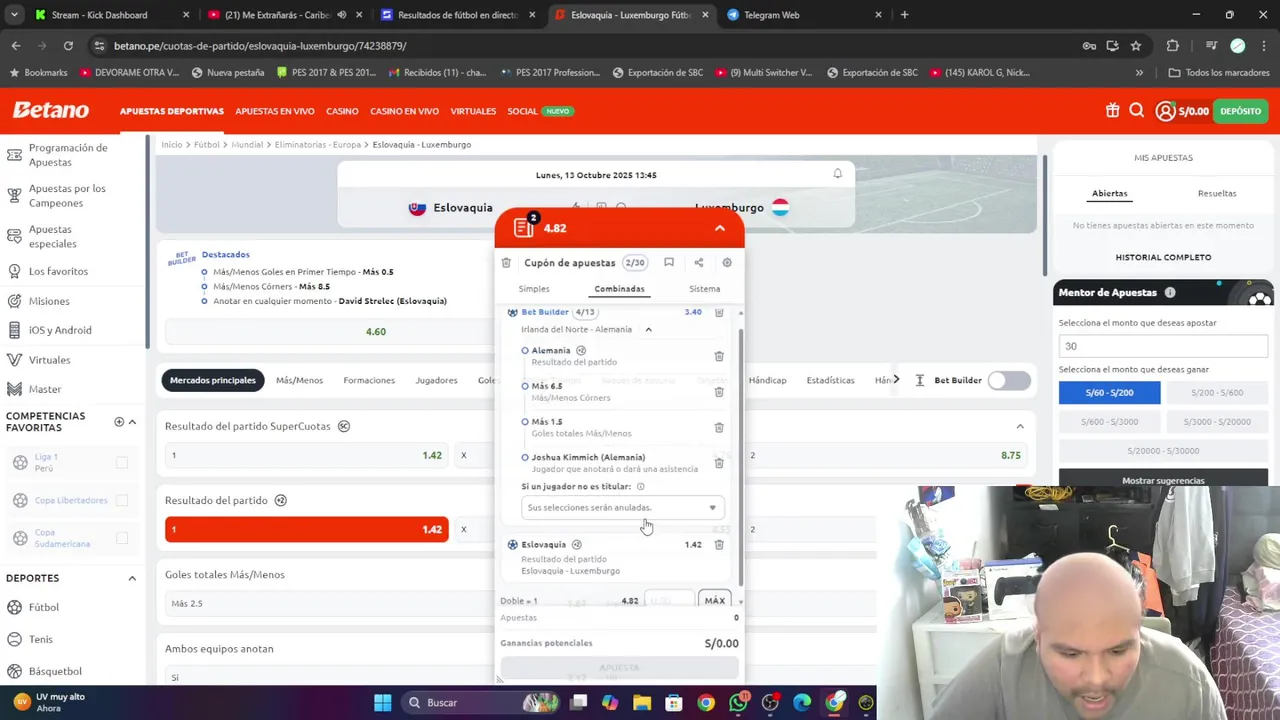The image size is (1280, 720).
Task: Choose the S/200 - S/600 winnings range
Action: (x=1217, y=393)
